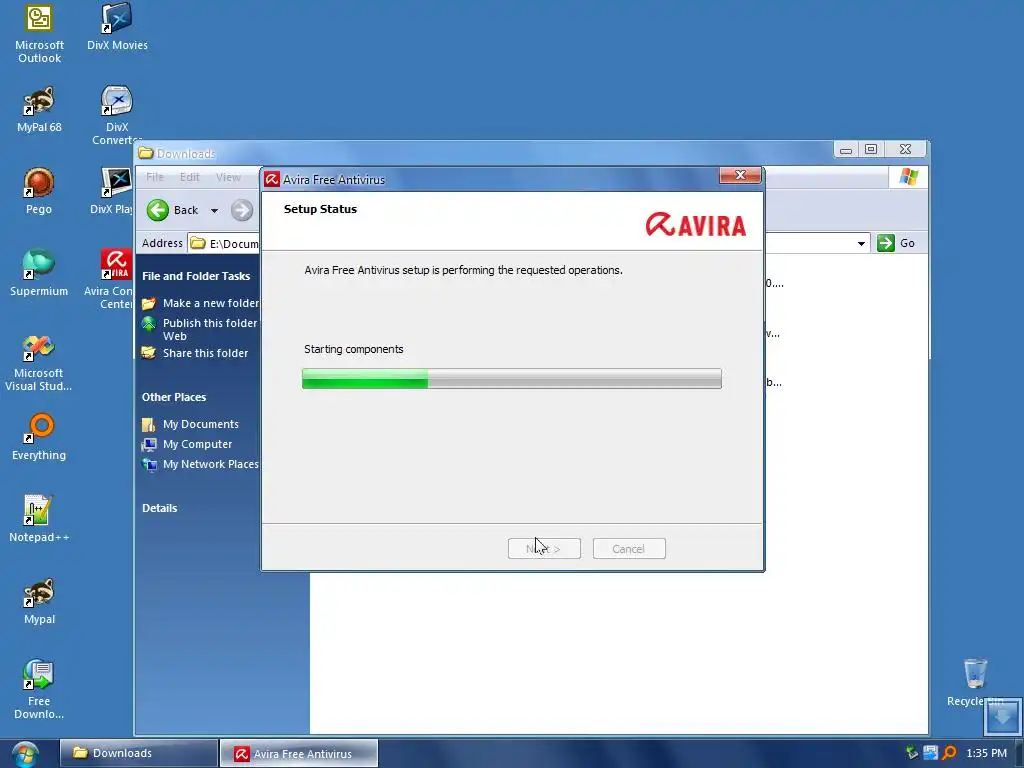
Task: Select the Mypal desktop icon
Action: click(39, 601)
